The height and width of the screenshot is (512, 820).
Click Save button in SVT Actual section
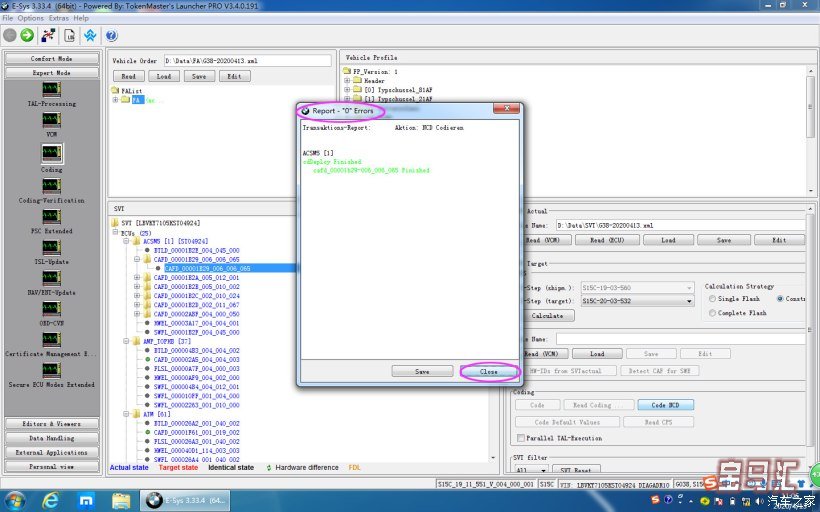[724, 240]
